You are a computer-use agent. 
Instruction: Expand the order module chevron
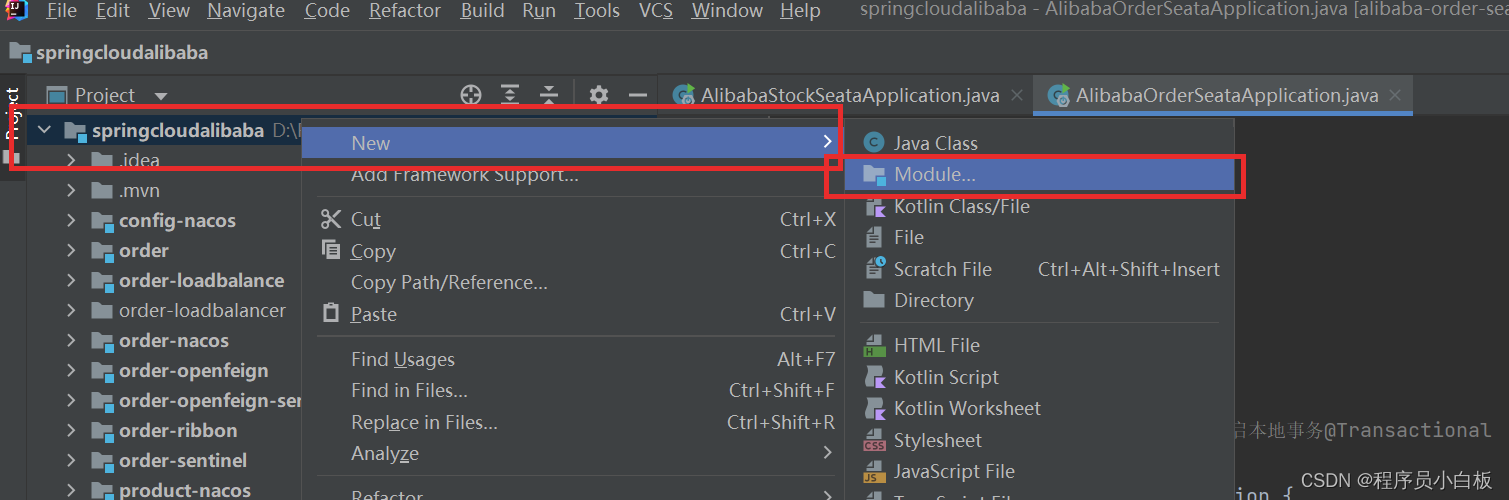(71, 250)
